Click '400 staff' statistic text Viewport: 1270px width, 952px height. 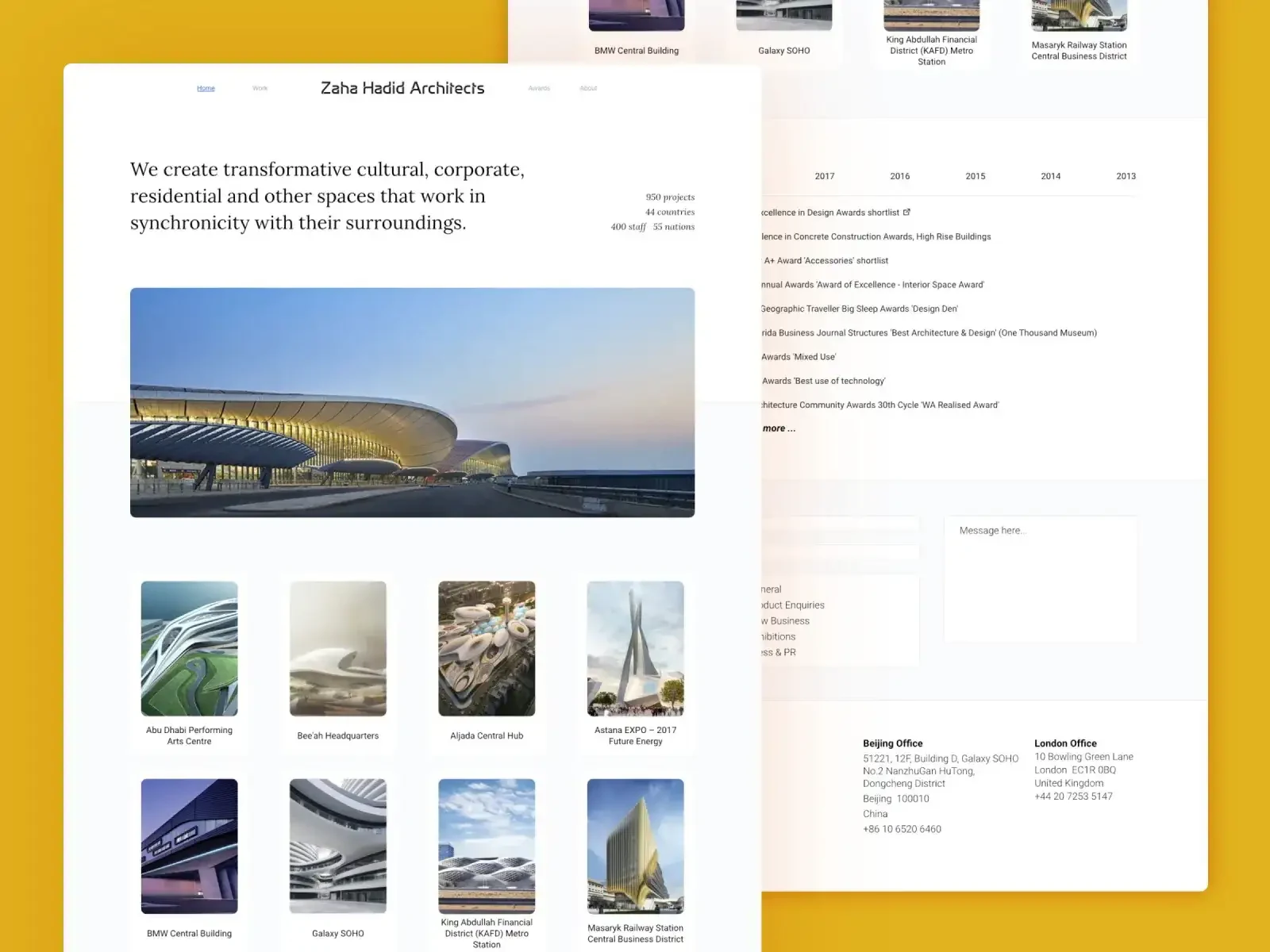click(628, 227)
